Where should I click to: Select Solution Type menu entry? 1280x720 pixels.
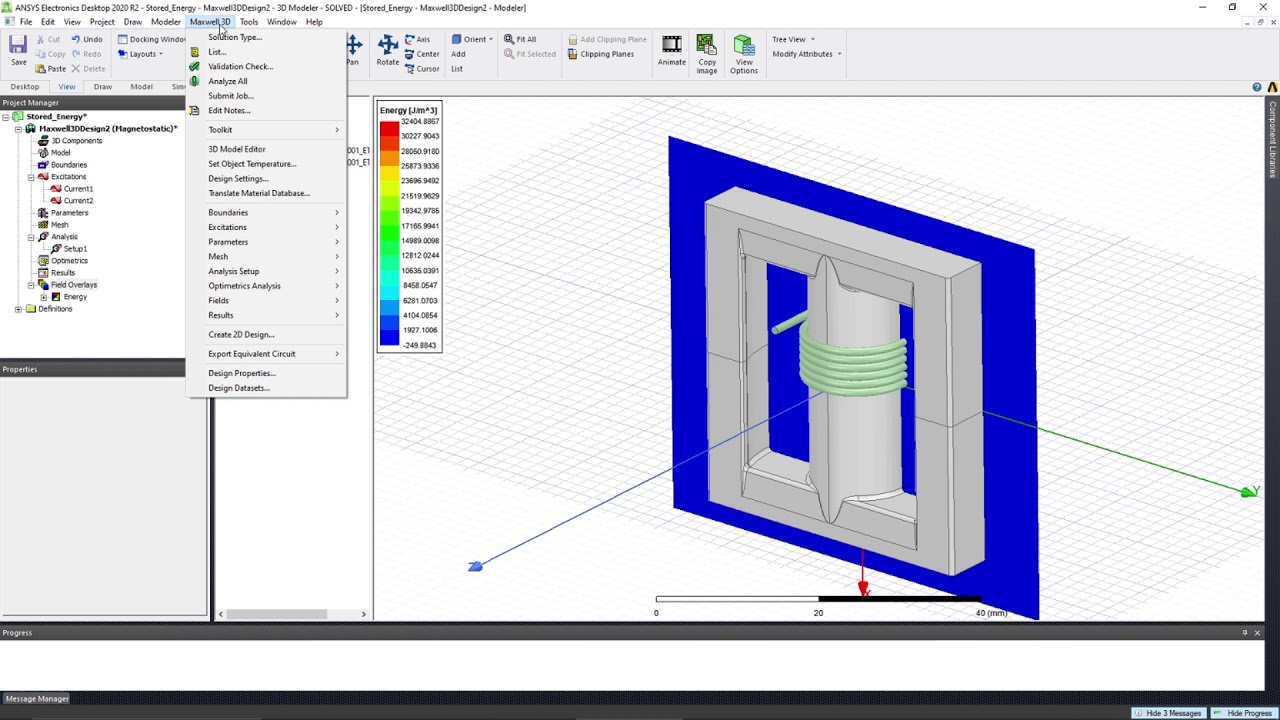coord(268,37)
